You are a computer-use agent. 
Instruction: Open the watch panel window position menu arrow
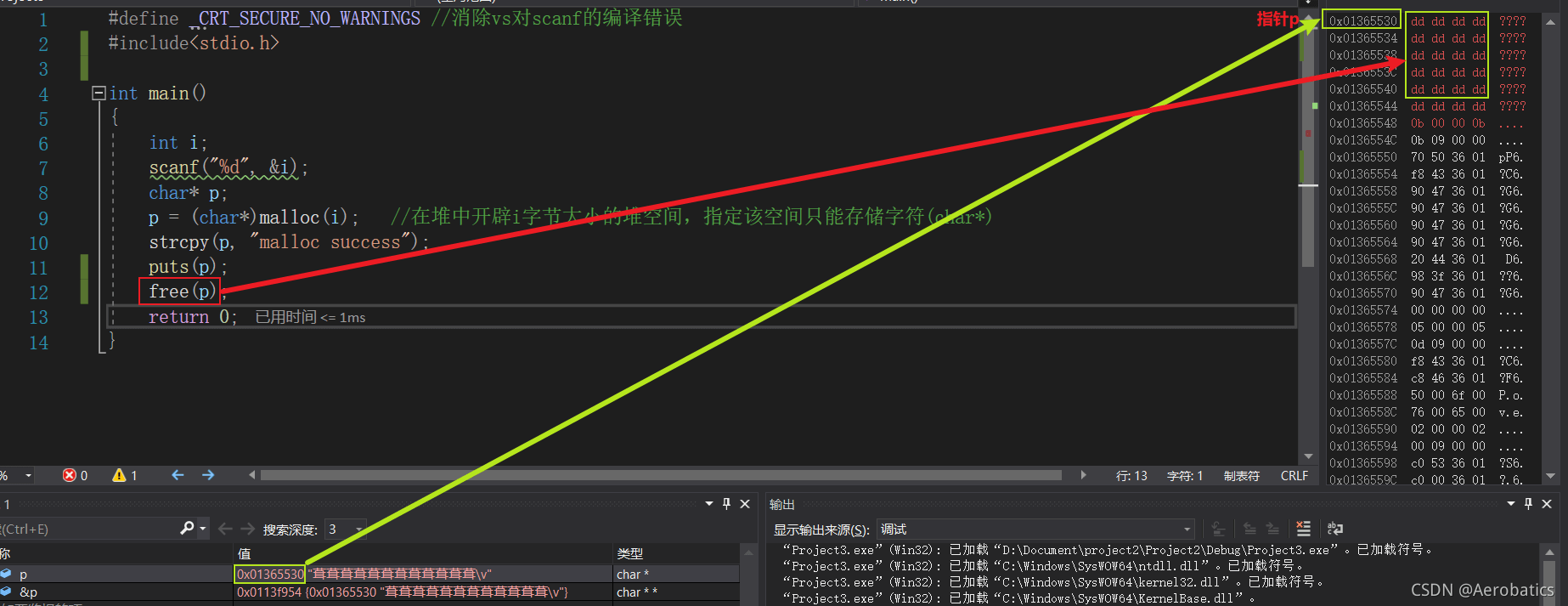(709, 504)
